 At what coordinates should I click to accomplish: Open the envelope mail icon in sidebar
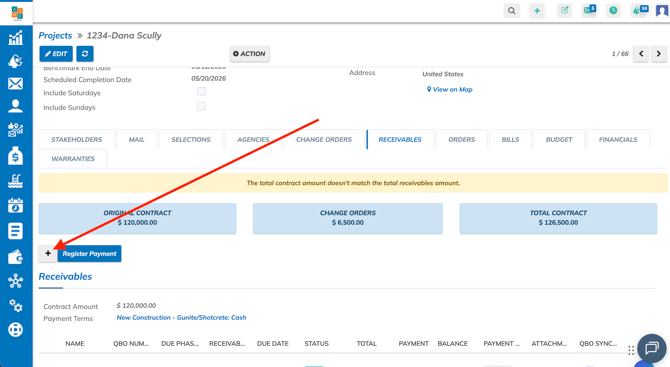click(x=15, y=84)
